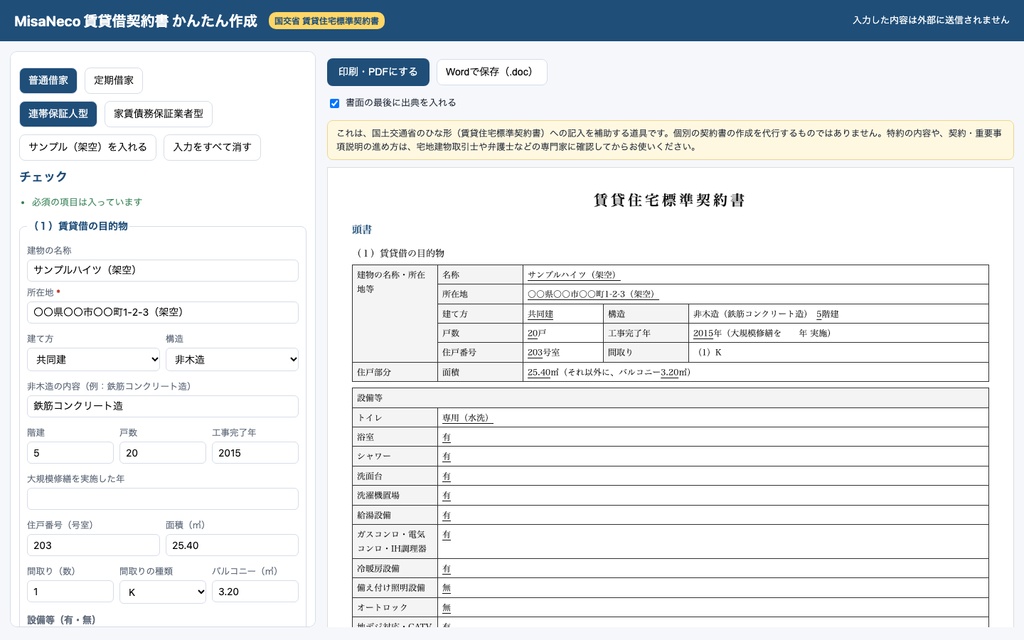Click 入力をすべて消す button
The image size is (1024, 640).
[x=212, y=147]
